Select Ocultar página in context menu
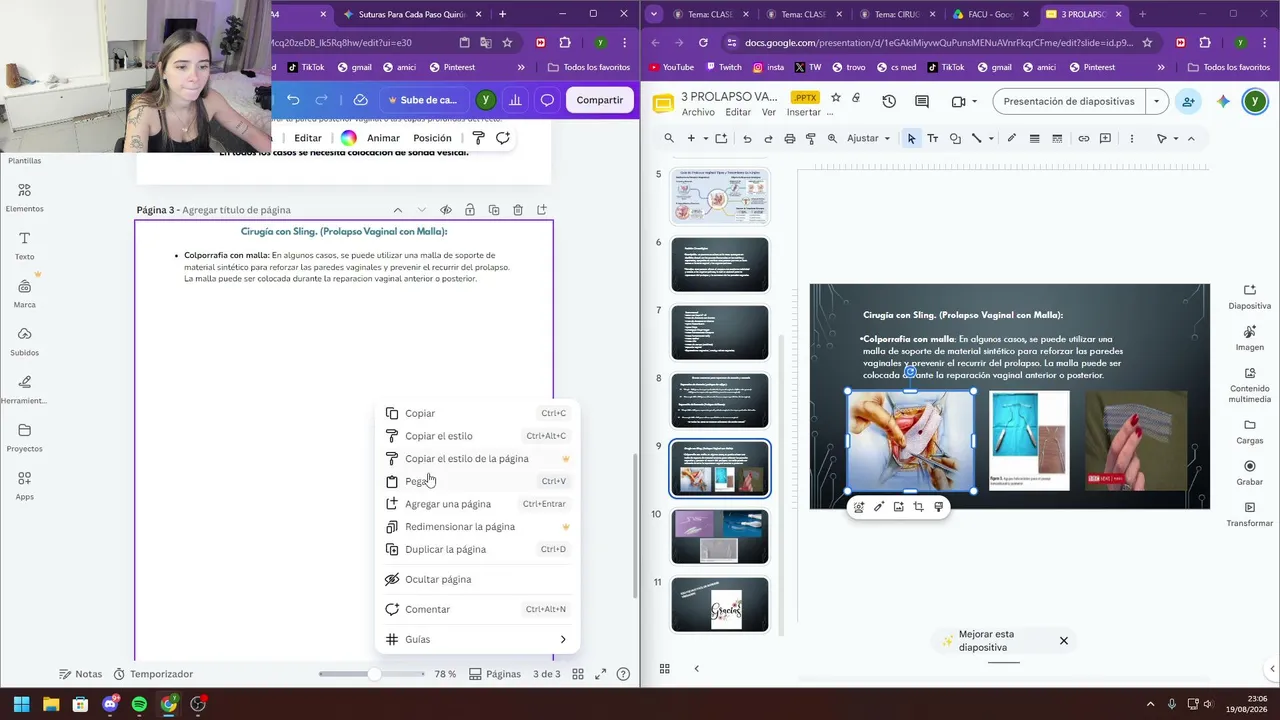The width and height of the screenshot is (1280, 720). click(x=477, y=579)
